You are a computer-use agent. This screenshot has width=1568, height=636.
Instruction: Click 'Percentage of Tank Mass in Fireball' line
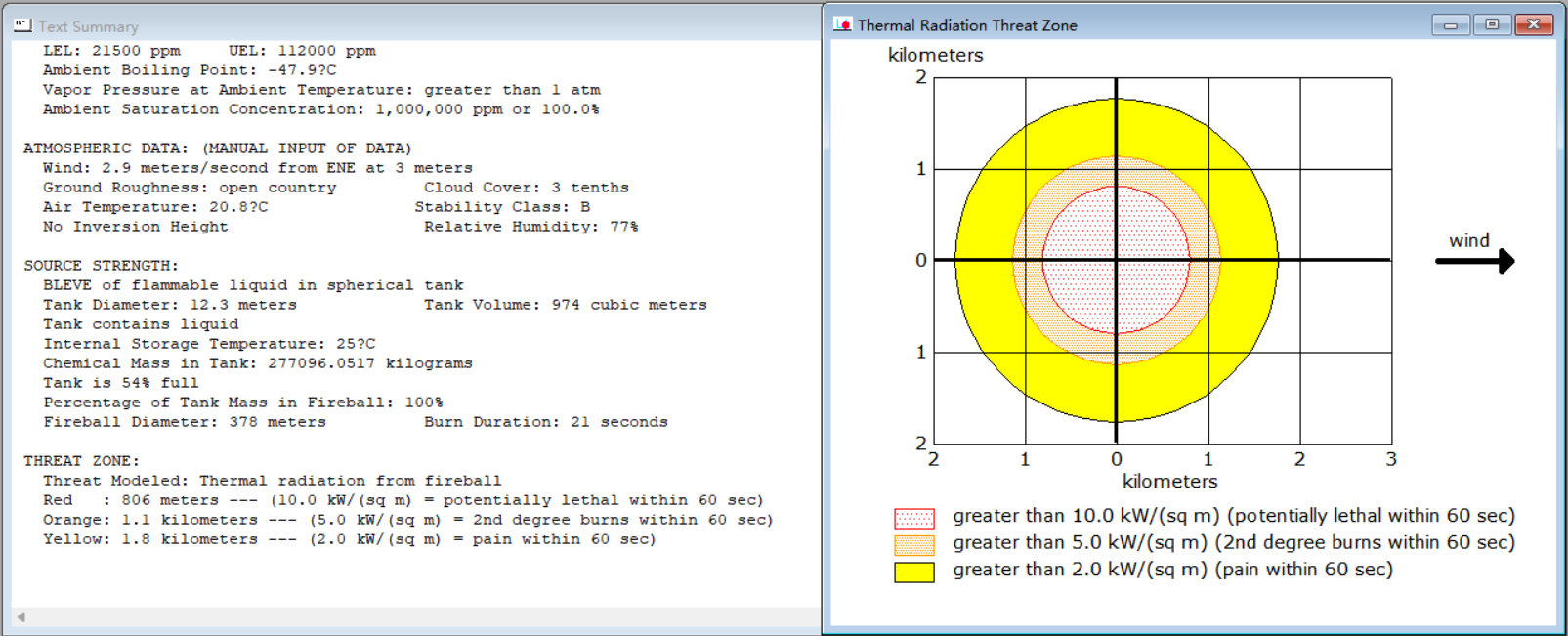(243, 403)
